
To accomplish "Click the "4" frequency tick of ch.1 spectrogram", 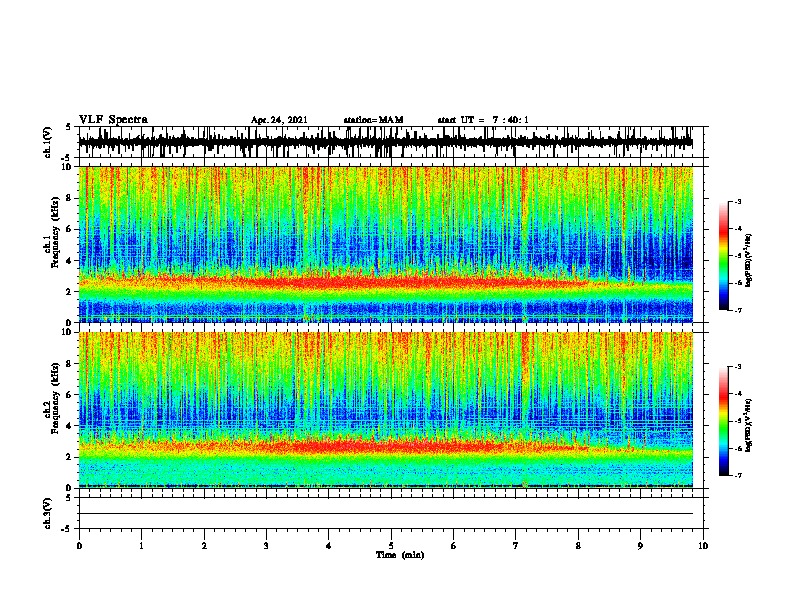I will 71,261.
